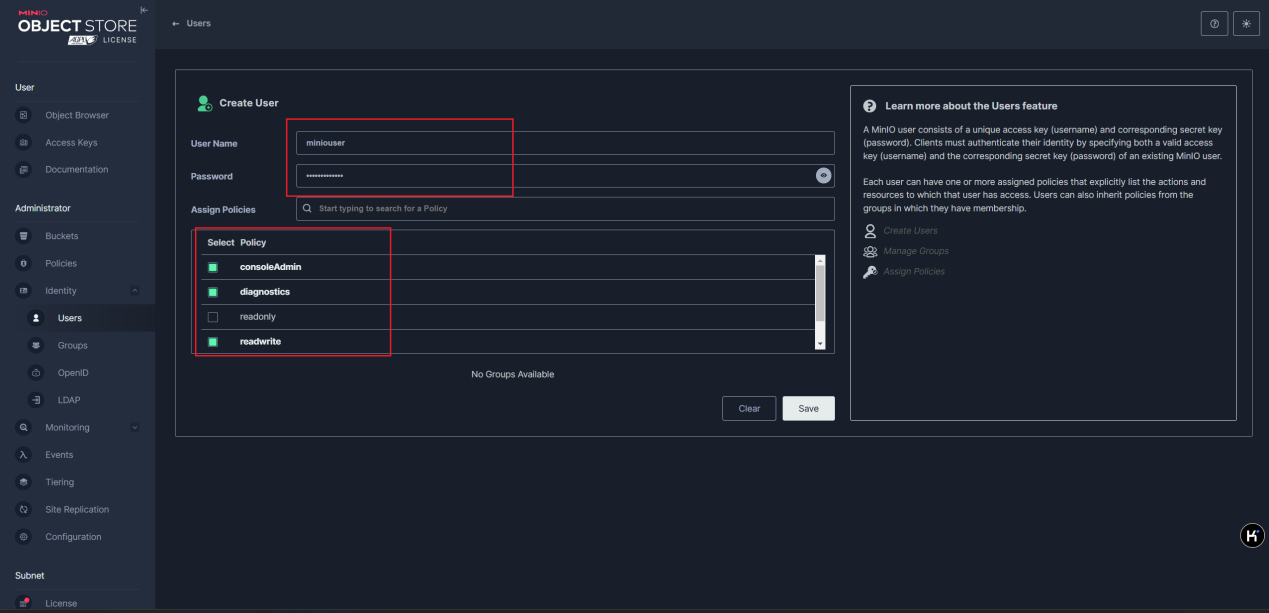
Task: Open help with the question mark icon
Action: pyautogui.click(x=1214, y=24)
